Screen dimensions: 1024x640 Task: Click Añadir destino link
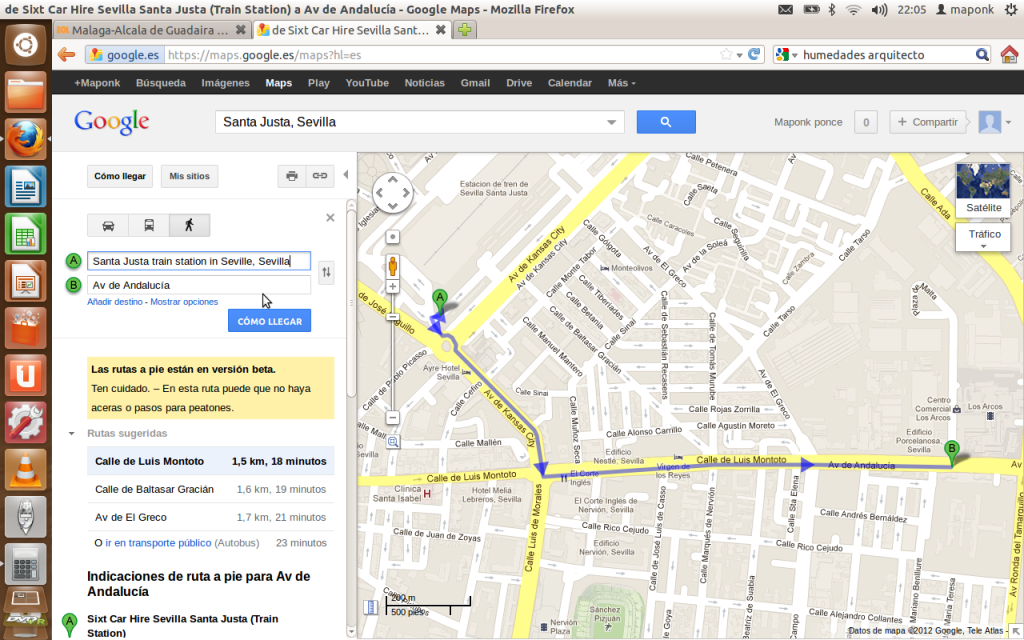pyautogui.click(x=115, y=302)
